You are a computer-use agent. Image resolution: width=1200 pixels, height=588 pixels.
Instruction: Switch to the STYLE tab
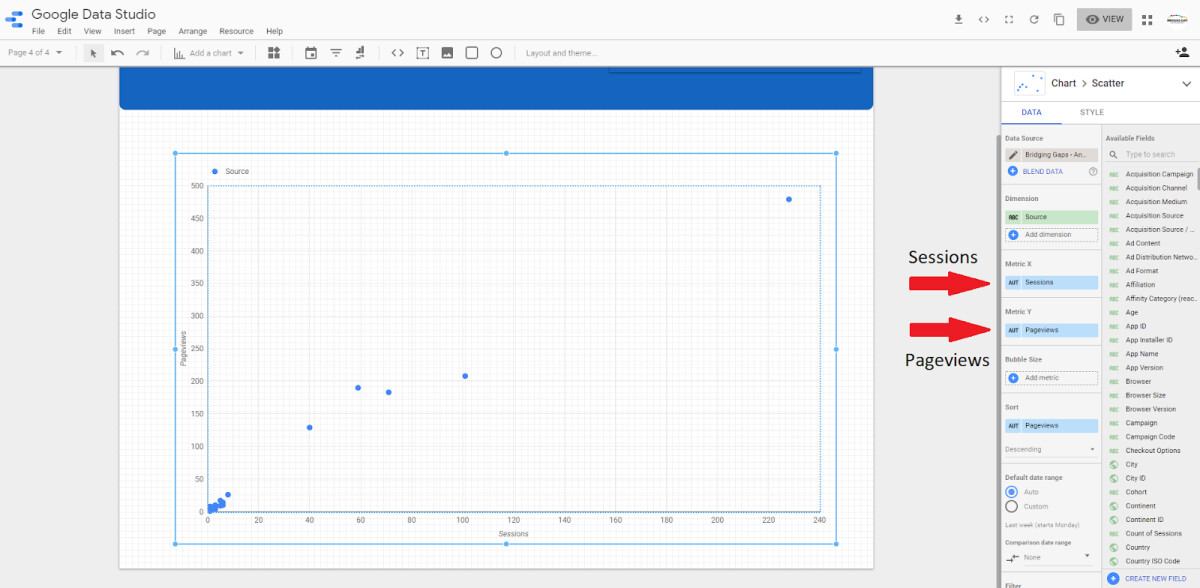click(1093, 112)
